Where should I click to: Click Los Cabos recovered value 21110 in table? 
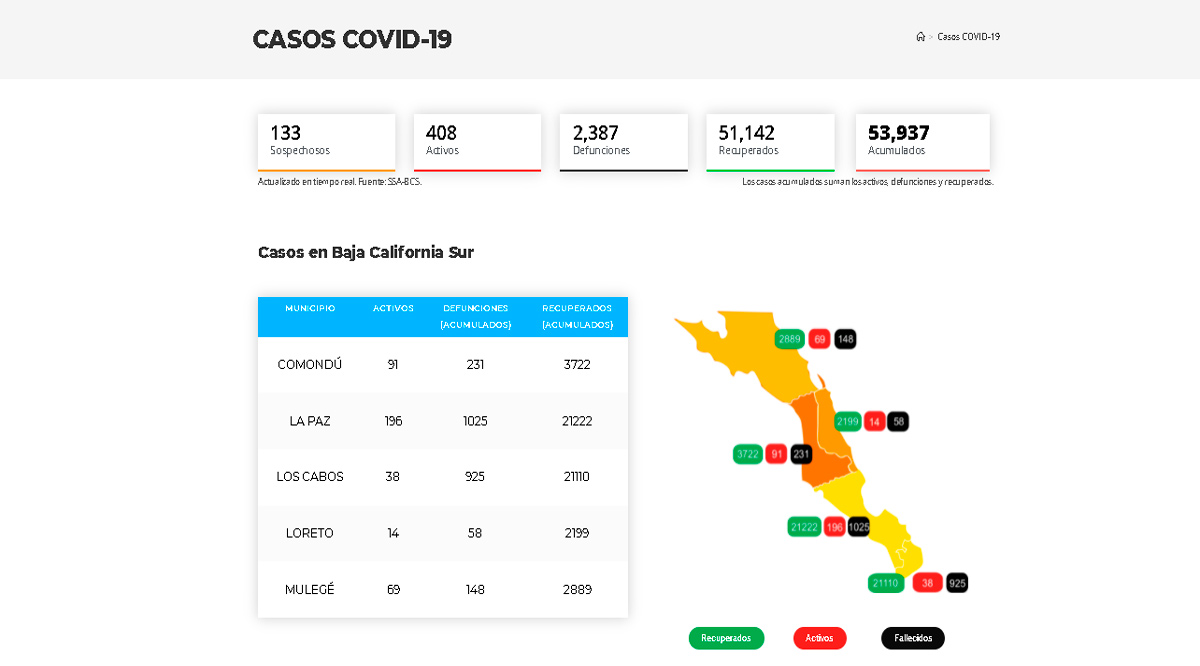point(577,477)
